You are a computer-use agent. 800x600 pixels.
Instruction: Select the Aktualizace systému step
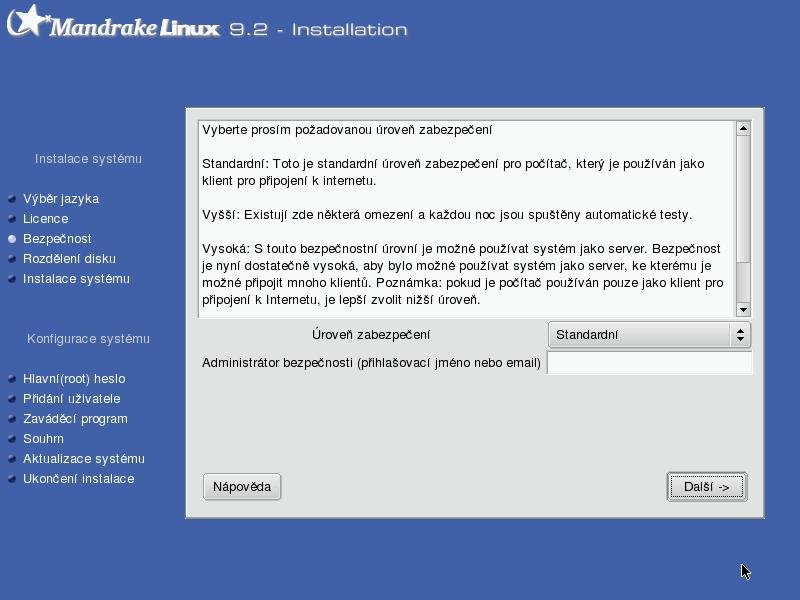(84, 459)
